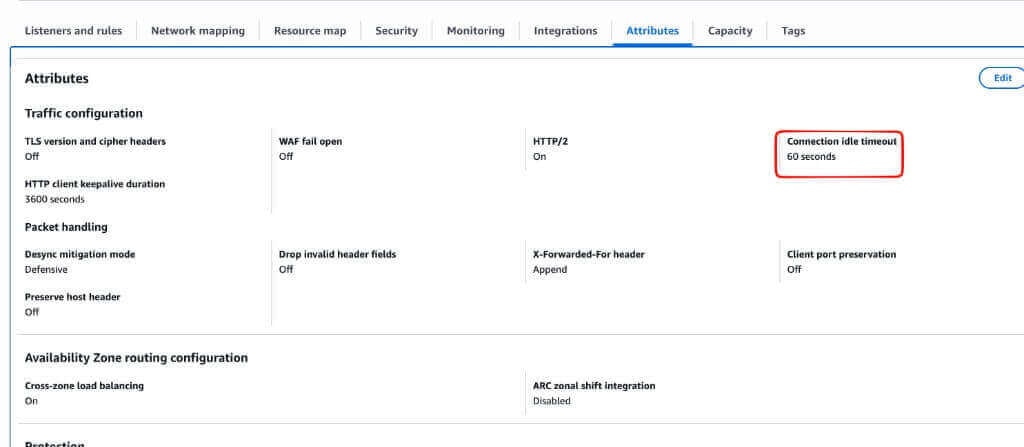Click the ARC zonal shift integration label

(x=594, y=386)
